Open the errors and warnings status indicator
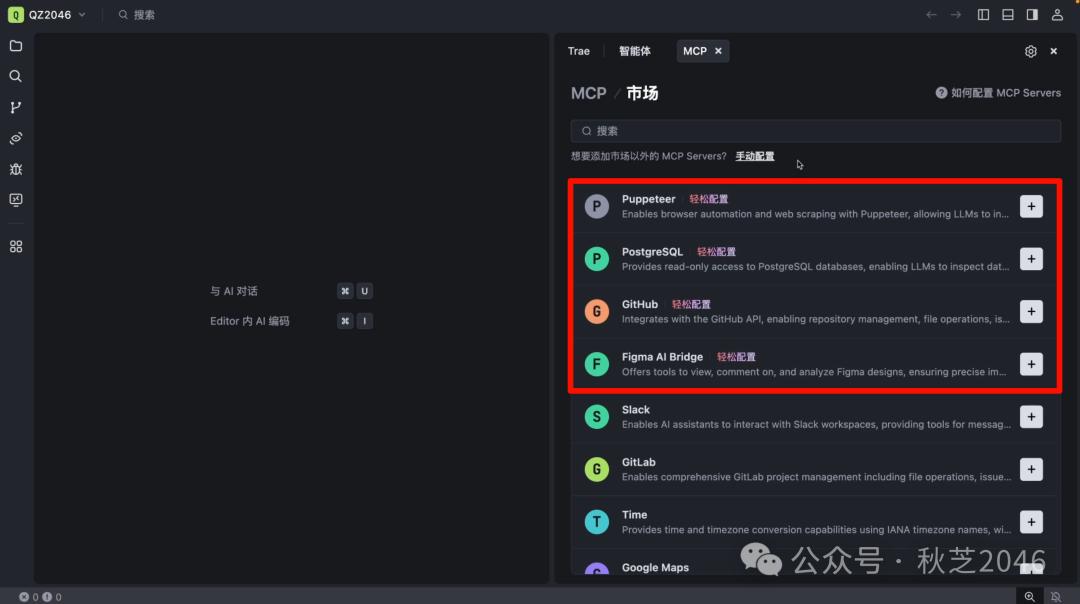The height and width of the screenshot is (604, 1080). [40, 597]
